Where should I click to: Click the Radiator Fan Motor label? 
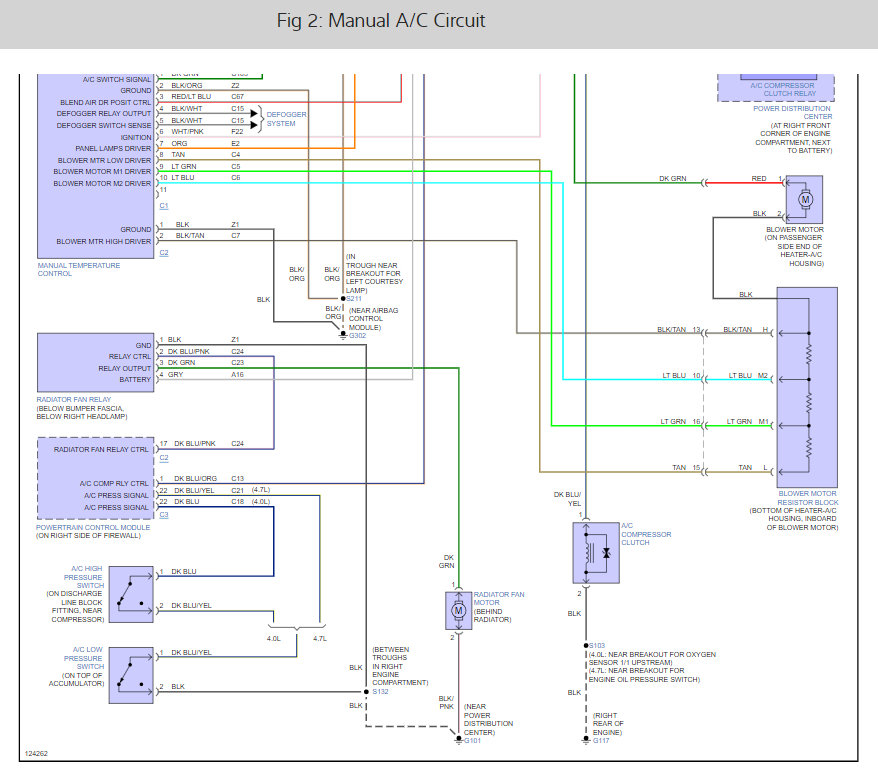(499, 598)
